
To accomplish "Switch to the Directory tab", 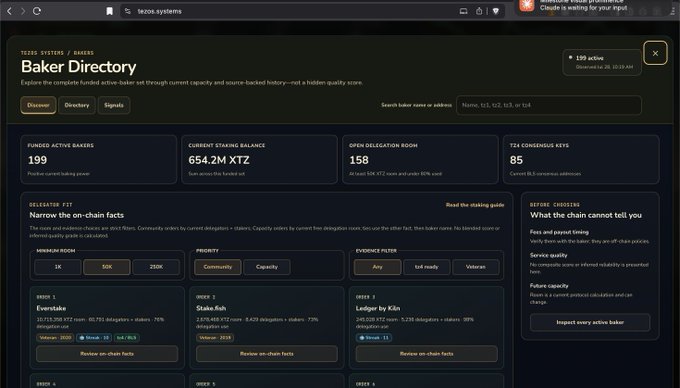I will click(77, 105).
